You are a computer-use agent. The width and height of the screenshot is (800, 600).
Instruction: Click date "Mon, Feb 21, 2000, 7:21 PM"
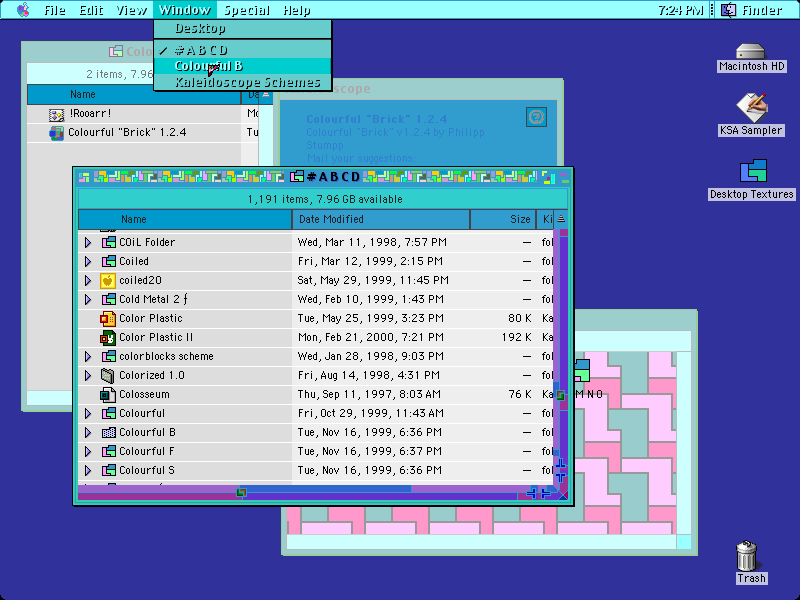(x=372, y=337)
